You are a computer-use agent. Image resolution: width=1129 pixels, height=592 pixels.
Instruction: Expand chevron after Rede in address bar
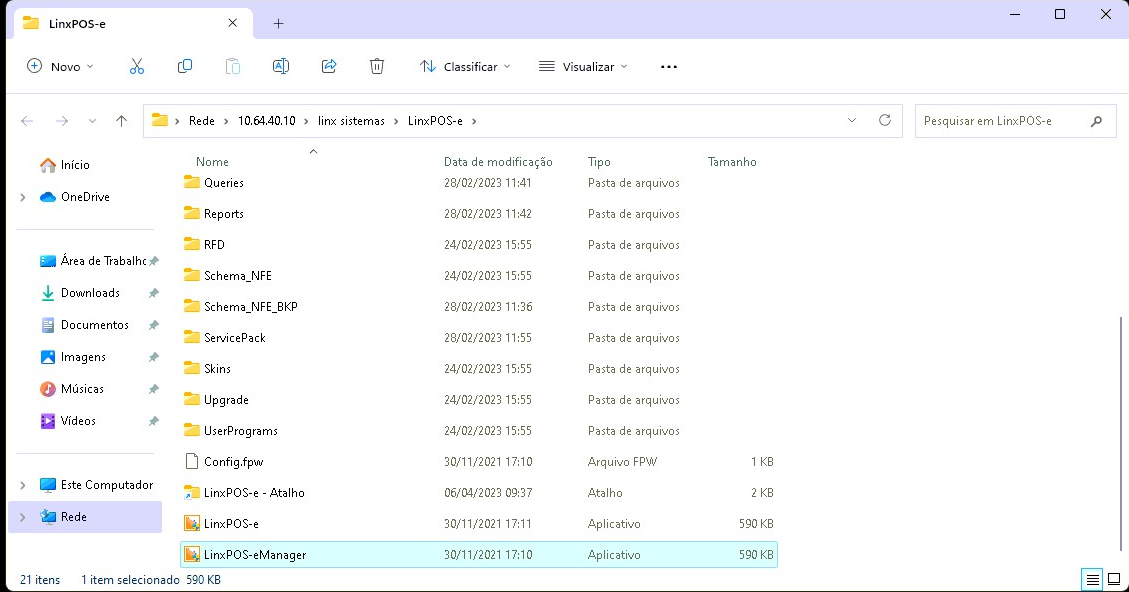tap(226, 121)
